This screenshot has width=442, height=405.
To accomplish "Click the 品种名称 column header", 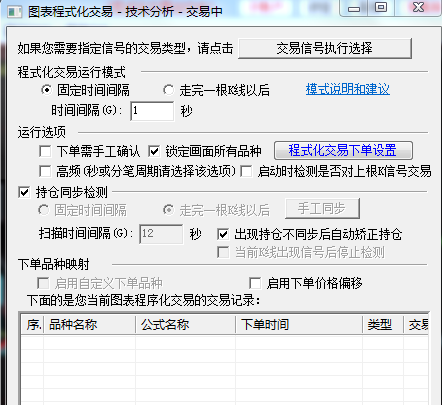I will click(x=89, y=324).
